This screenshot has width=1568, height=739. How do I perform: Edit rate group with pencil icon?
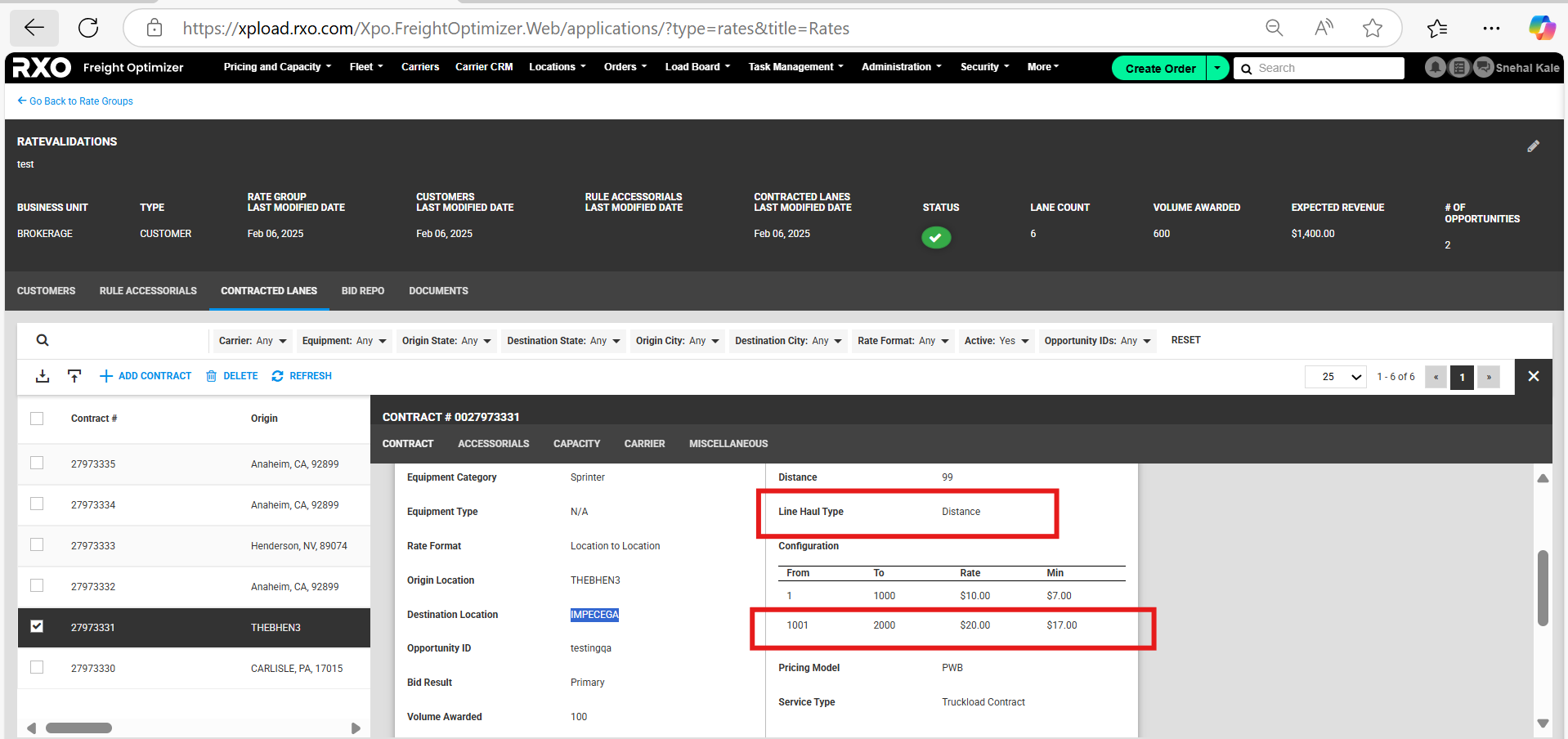tap(1534, 146)
